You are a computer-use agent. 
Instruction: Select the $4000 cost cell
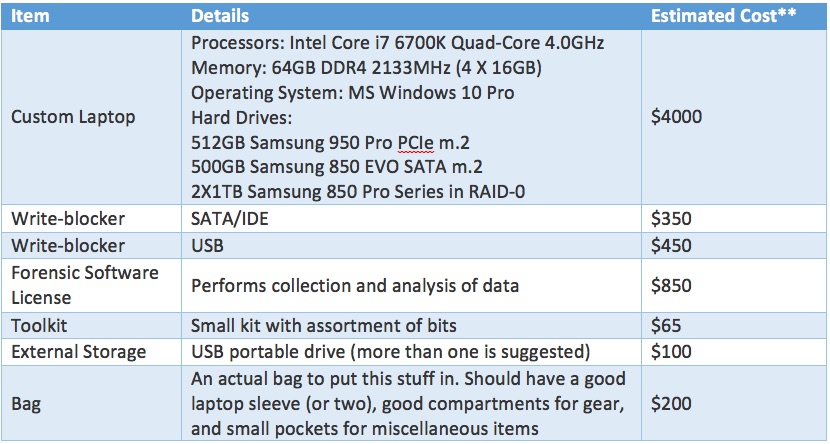point(676,117)
